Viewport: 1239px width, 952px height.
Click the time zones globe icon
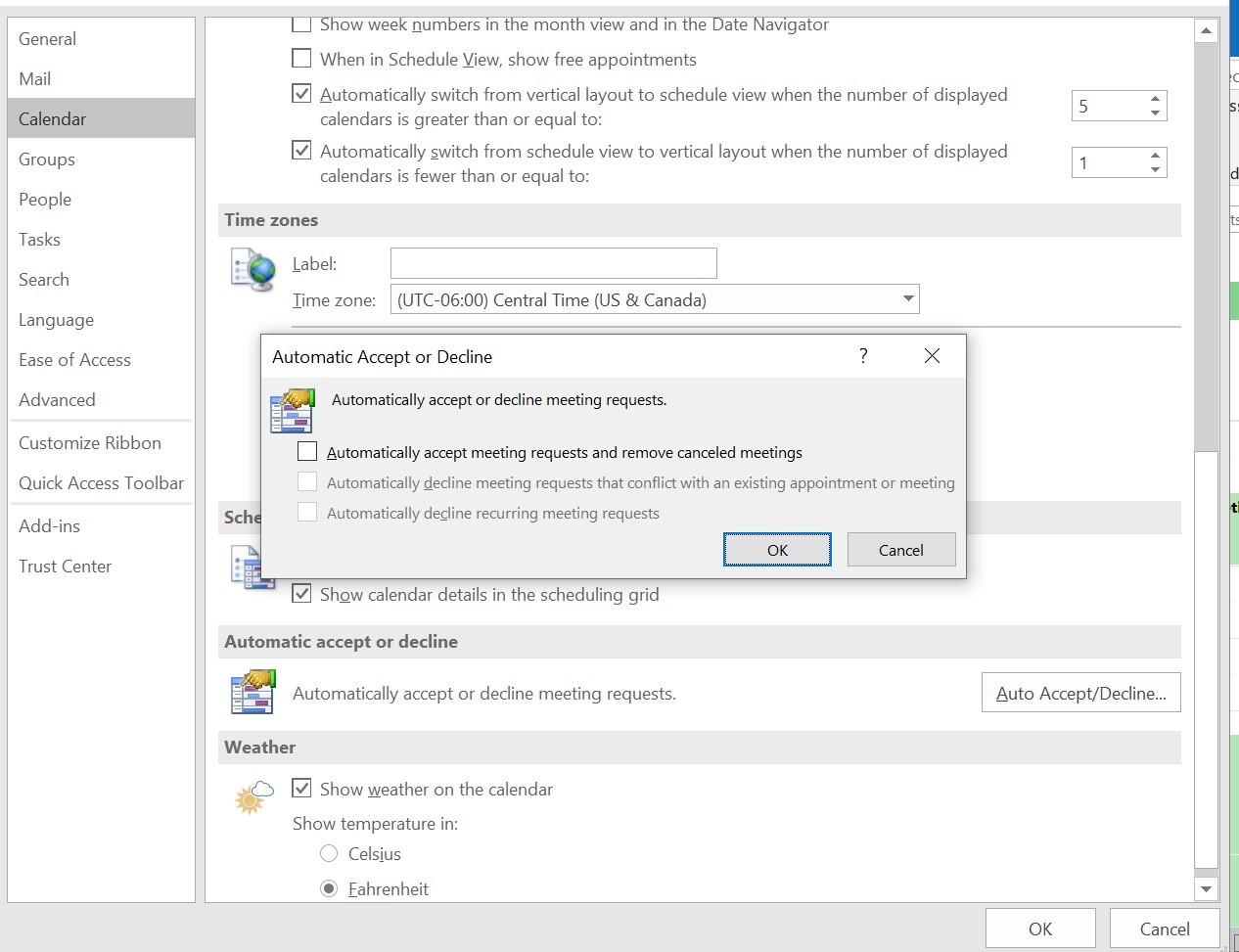coord(253,270)
